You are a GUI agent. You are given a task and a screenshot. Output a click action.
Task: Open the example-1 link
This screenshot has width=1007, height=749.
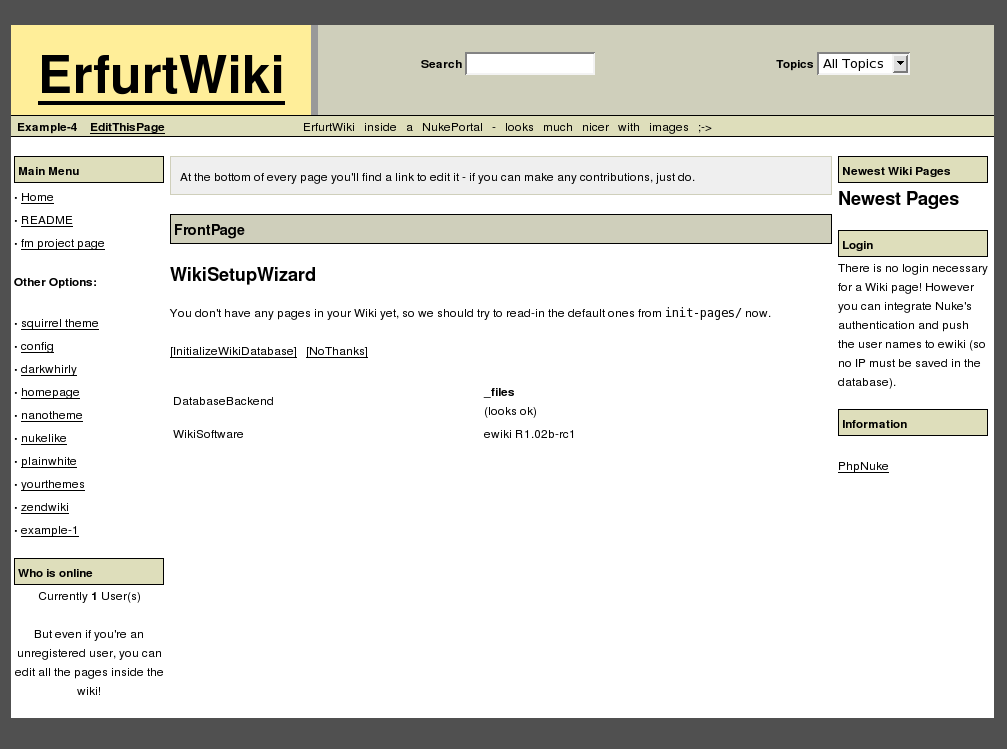pyautogui.click(x=49, y=530)
